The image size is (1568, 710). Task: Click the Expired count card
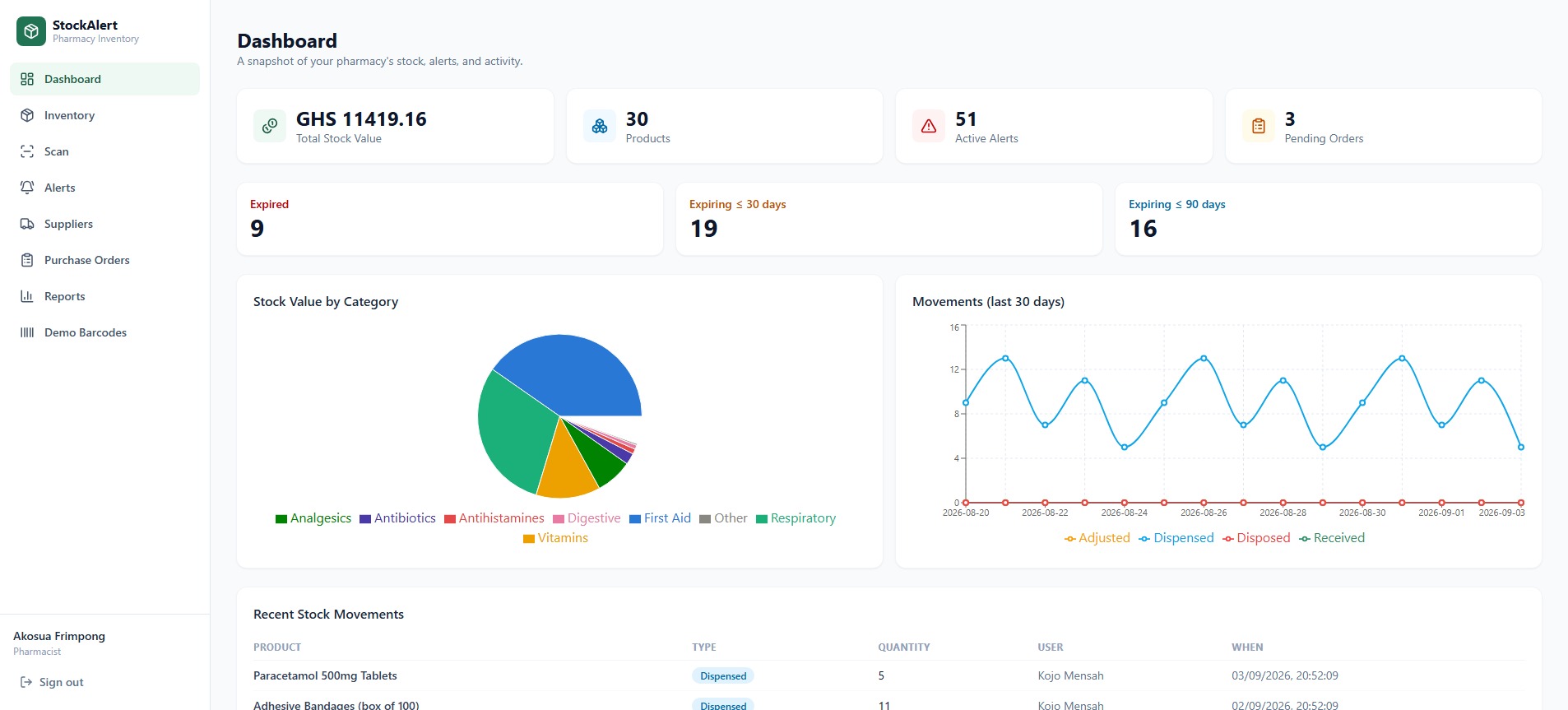(450, 219)
